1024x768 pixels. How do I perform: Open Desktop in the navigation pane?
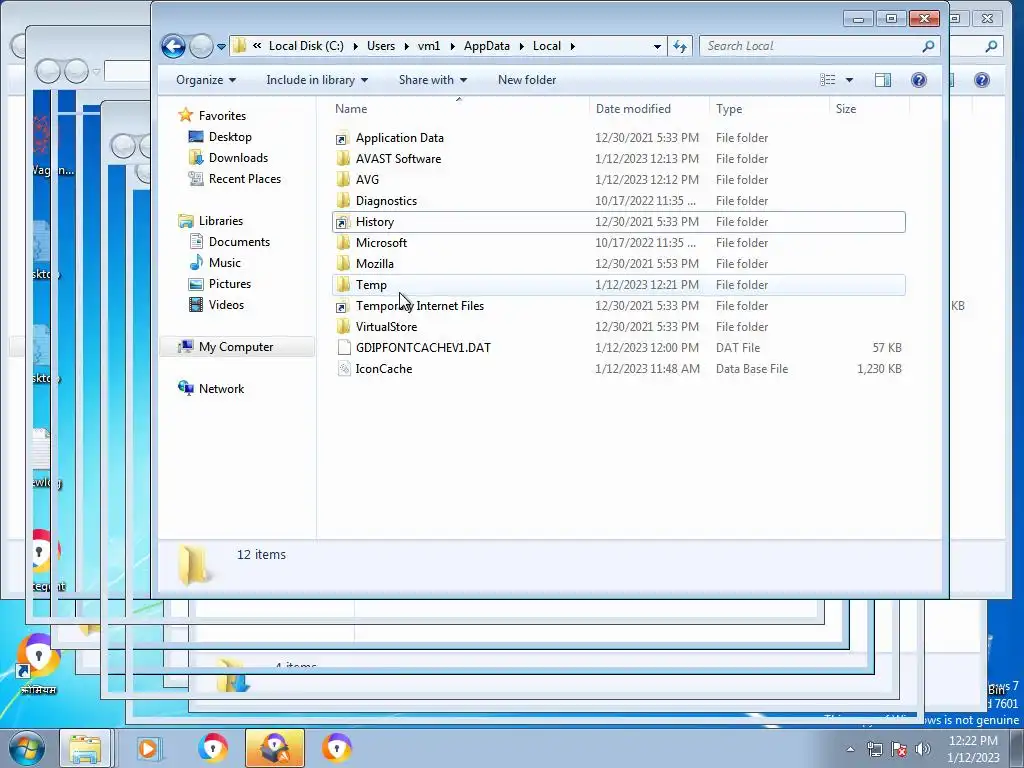230,136
